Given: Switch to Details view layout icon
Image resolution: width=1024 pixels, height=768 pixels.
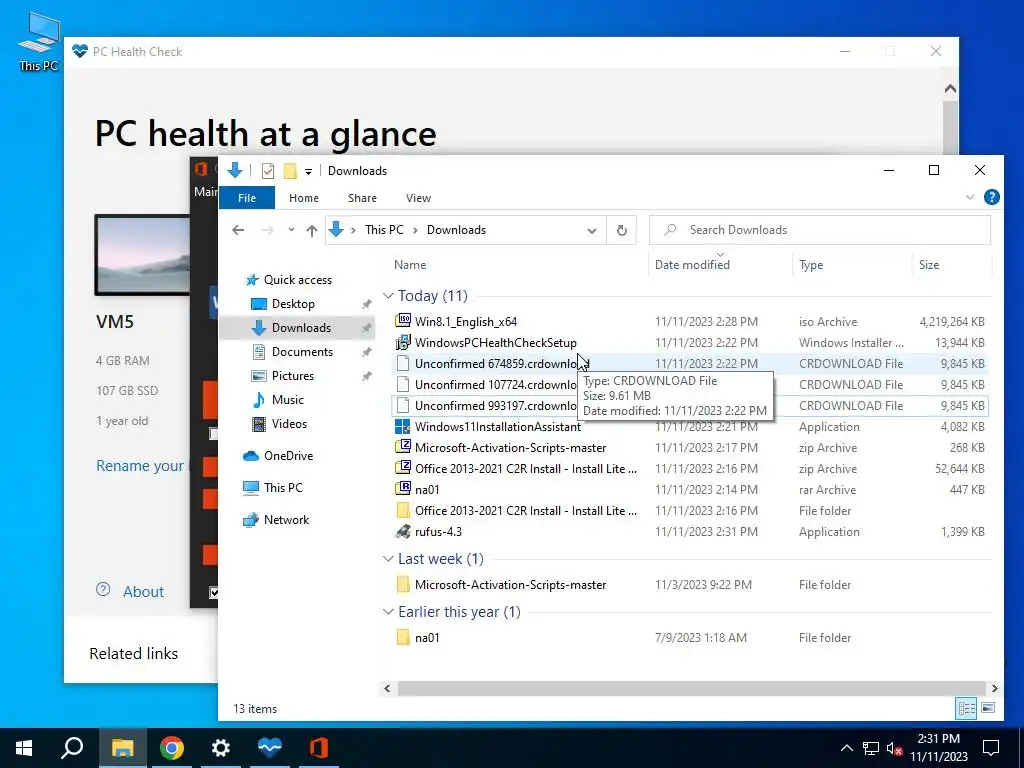Looking at the screenshot, I should tap(967, 708).
